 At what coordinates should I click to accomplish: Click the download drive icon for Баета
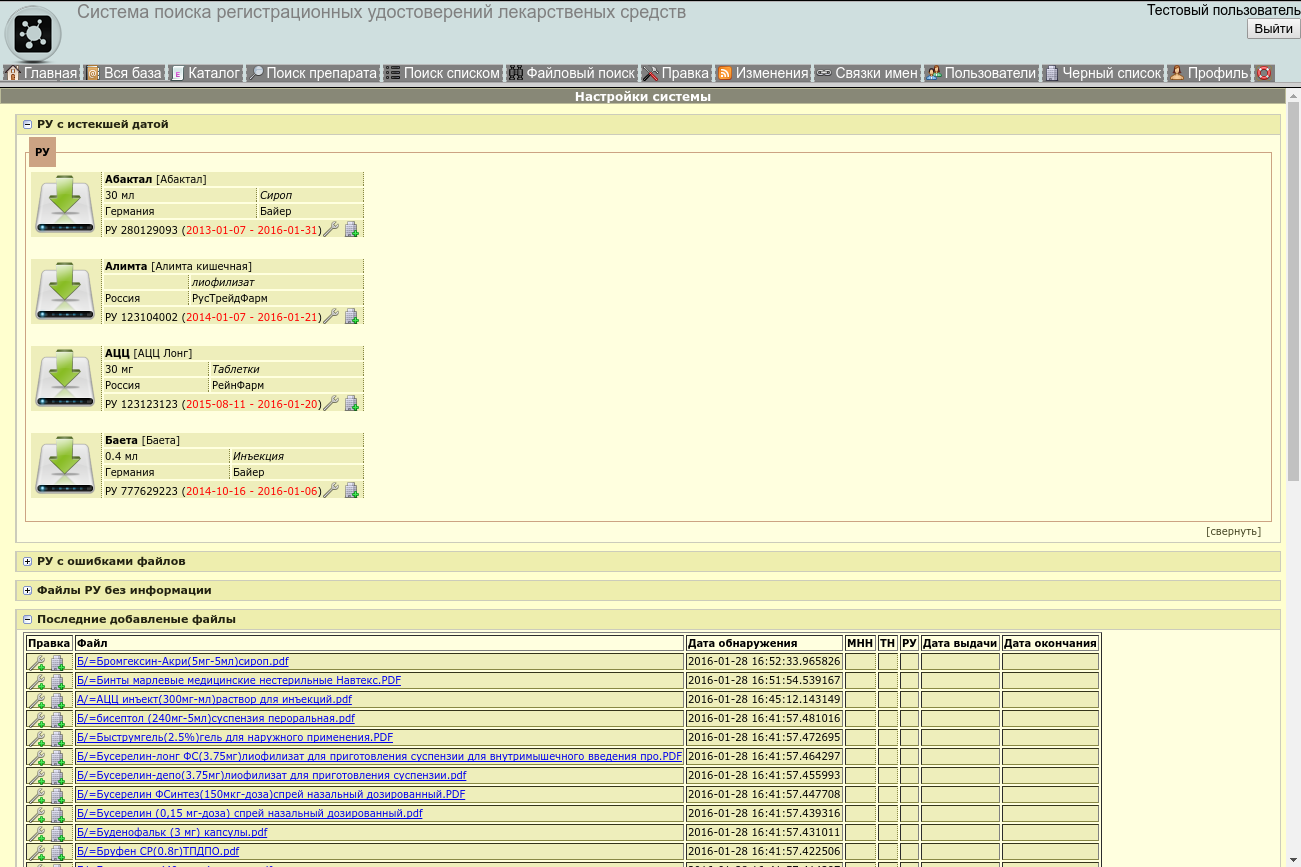click(66, 465)
